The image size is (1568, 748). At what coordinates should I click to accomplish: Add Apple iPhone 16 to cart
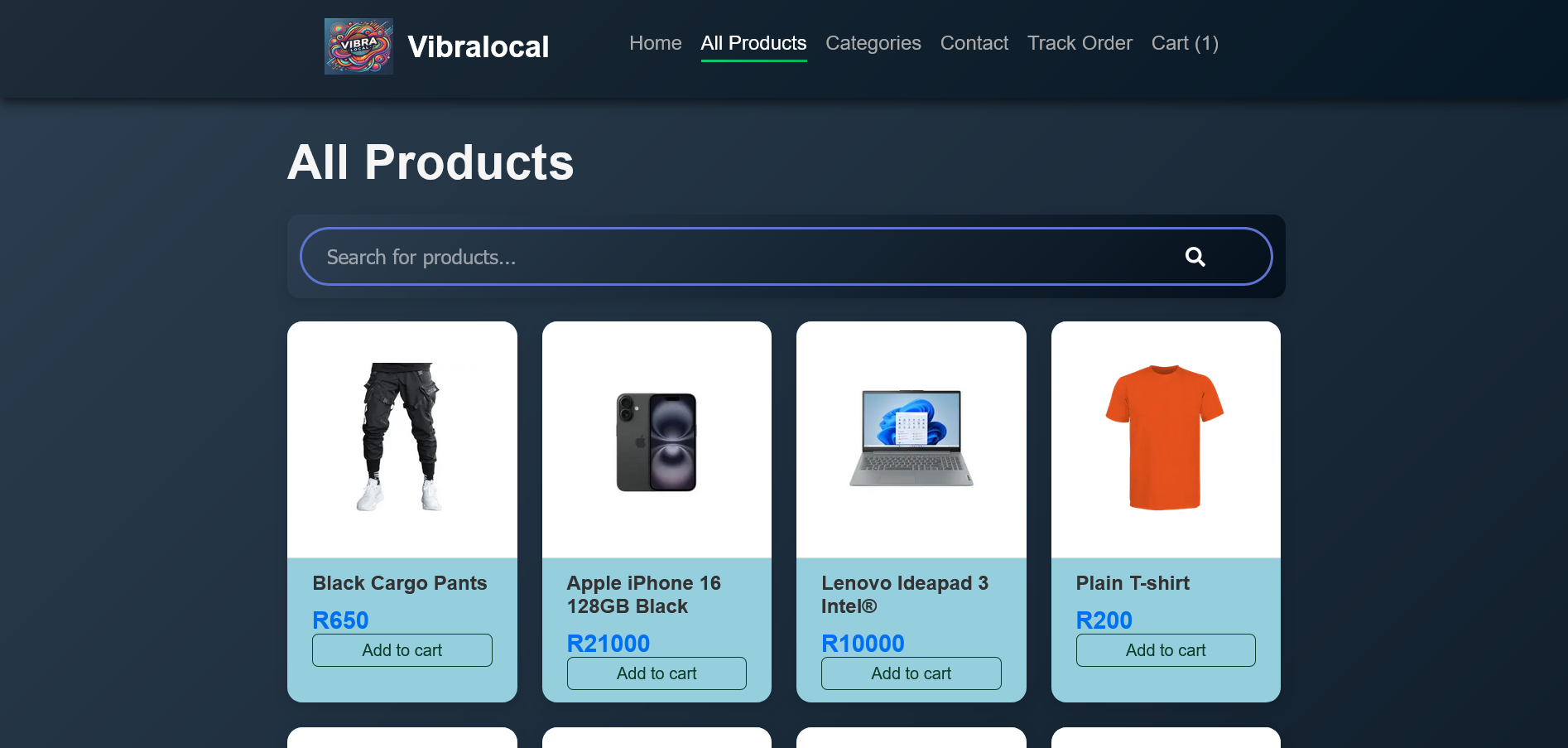point(657,673)
